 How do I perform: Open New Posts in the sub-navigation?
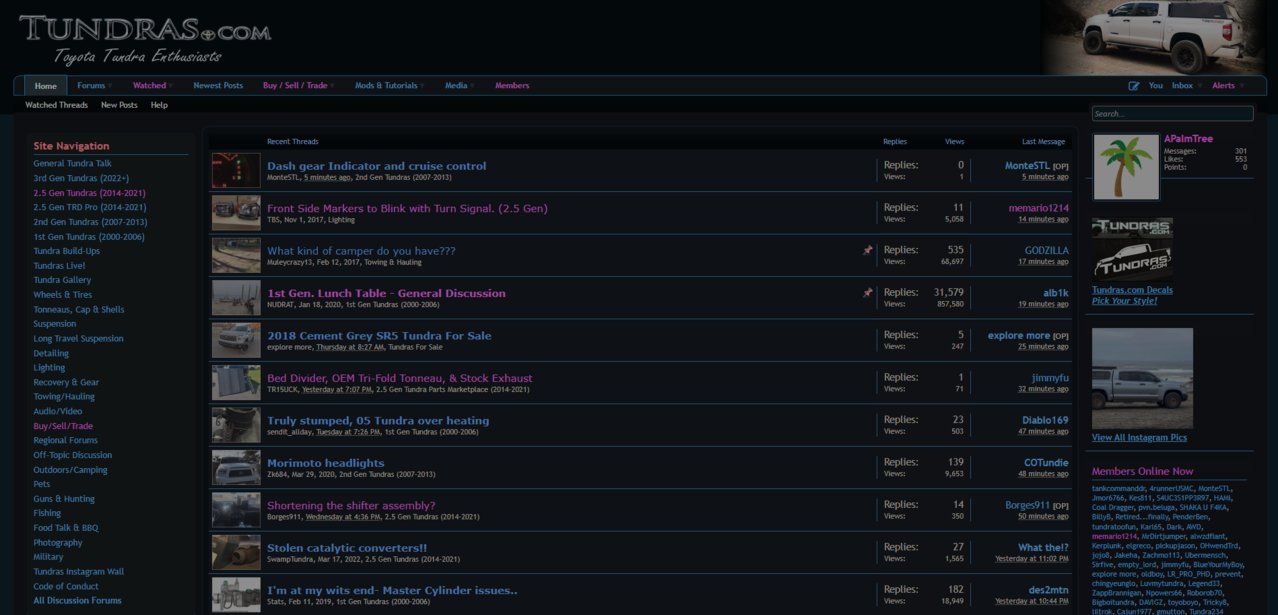click(119, 105)
